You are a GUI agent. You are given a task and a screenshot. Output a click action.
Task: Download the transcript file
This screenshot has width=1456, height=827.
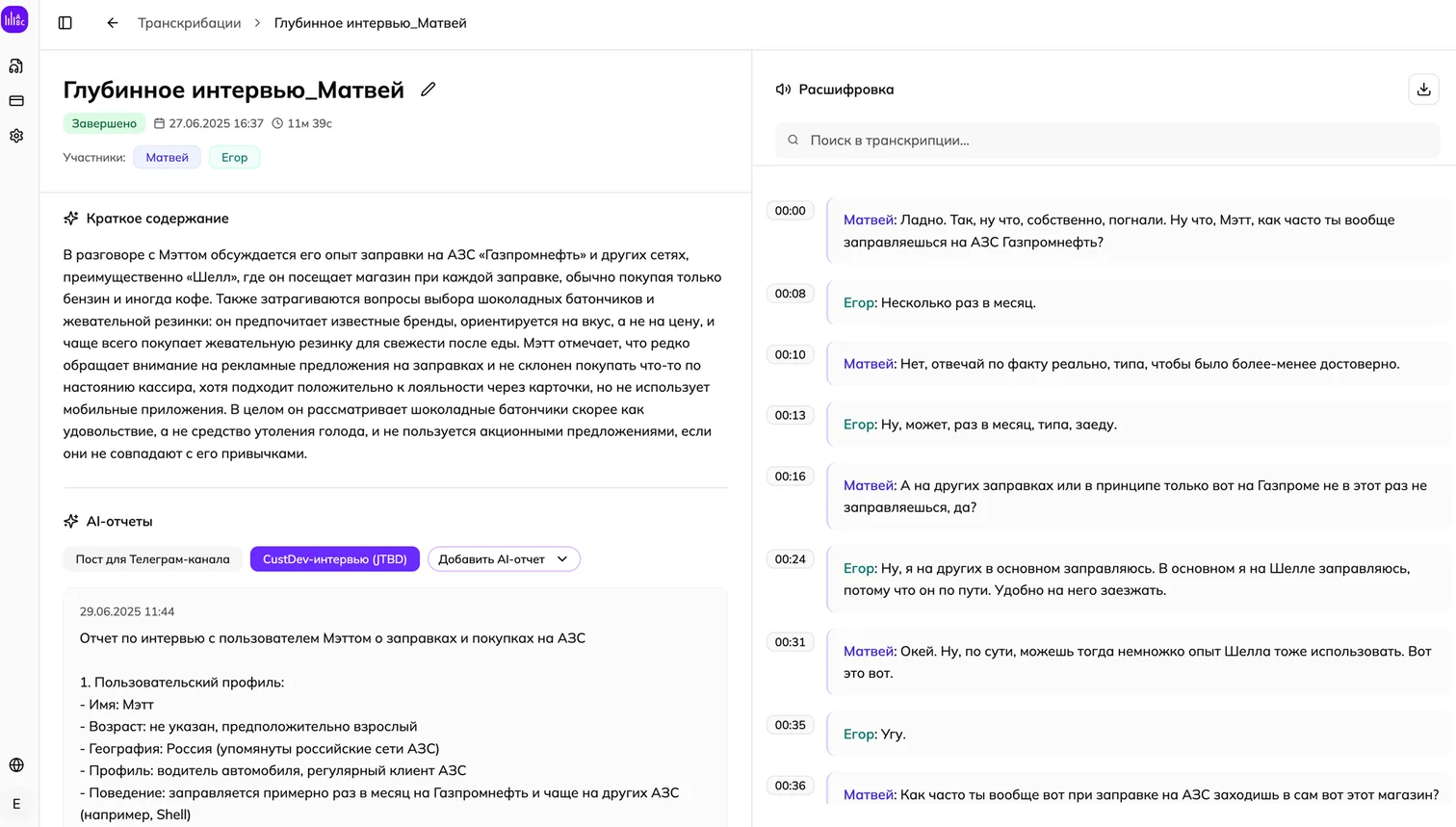[1423, 89]
